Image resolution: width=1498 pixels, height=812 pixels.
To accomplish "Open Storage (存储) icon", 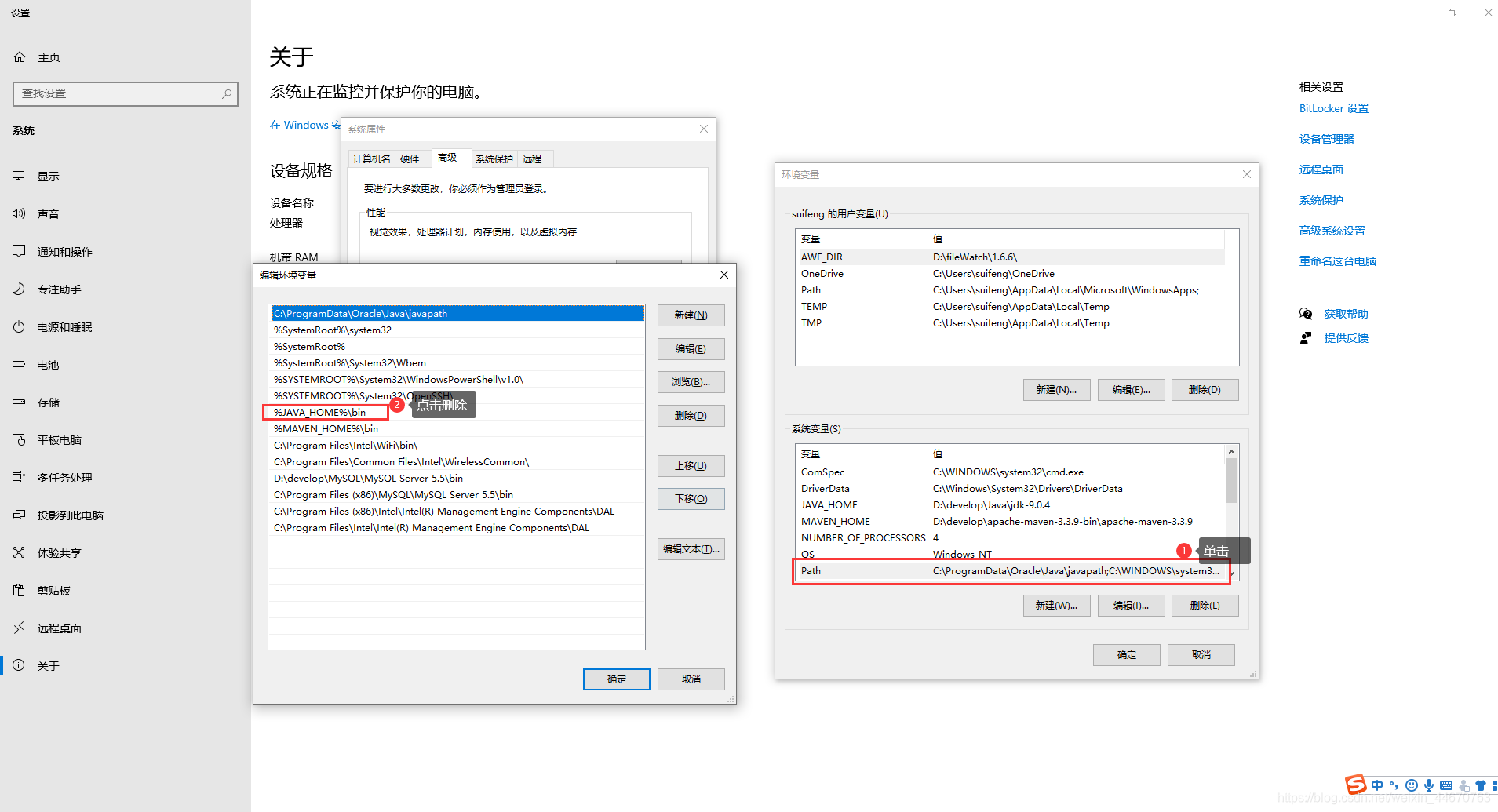I will point(19,402).
